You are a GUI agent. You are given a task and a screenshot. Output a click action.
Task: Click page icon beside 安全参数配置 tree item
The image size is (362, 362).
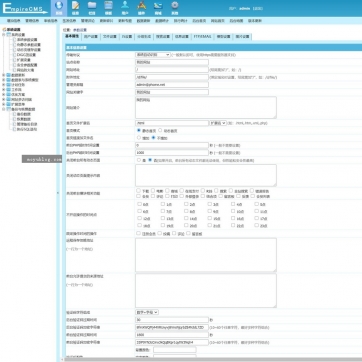(14, 65)
